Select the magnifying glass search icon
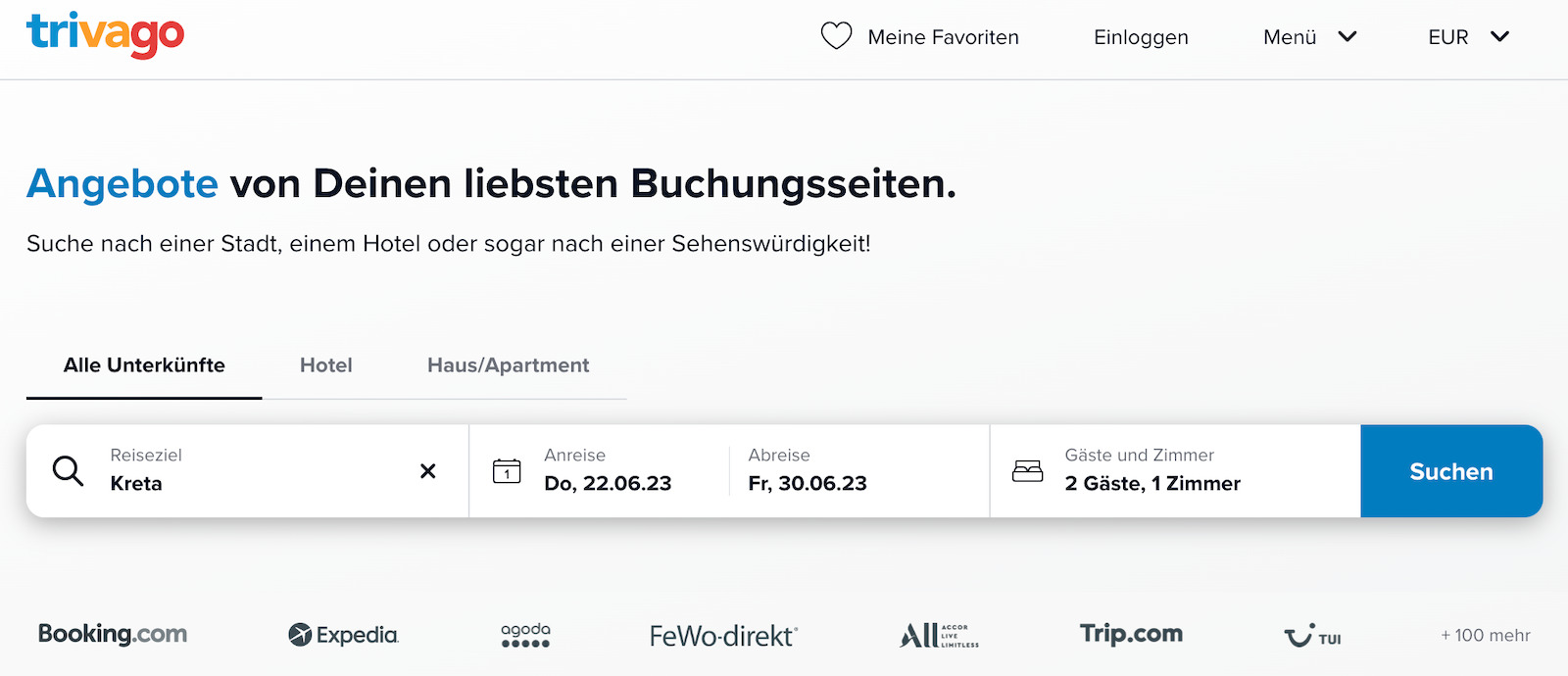Image resolution: width=1568 pixels, height=676 pixels. (x=67, y=471)
